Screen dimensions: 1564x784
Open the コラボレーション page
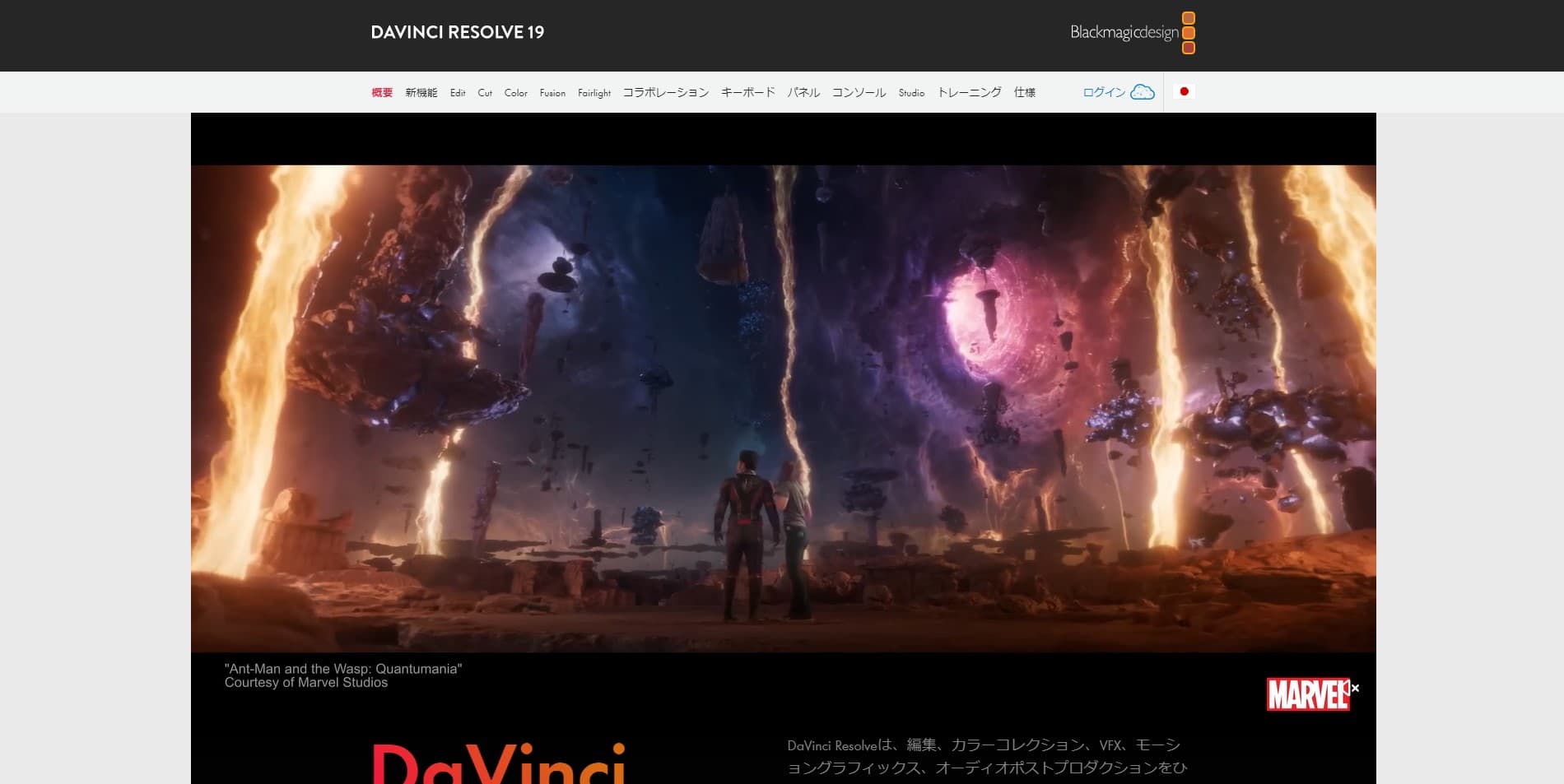665,92
